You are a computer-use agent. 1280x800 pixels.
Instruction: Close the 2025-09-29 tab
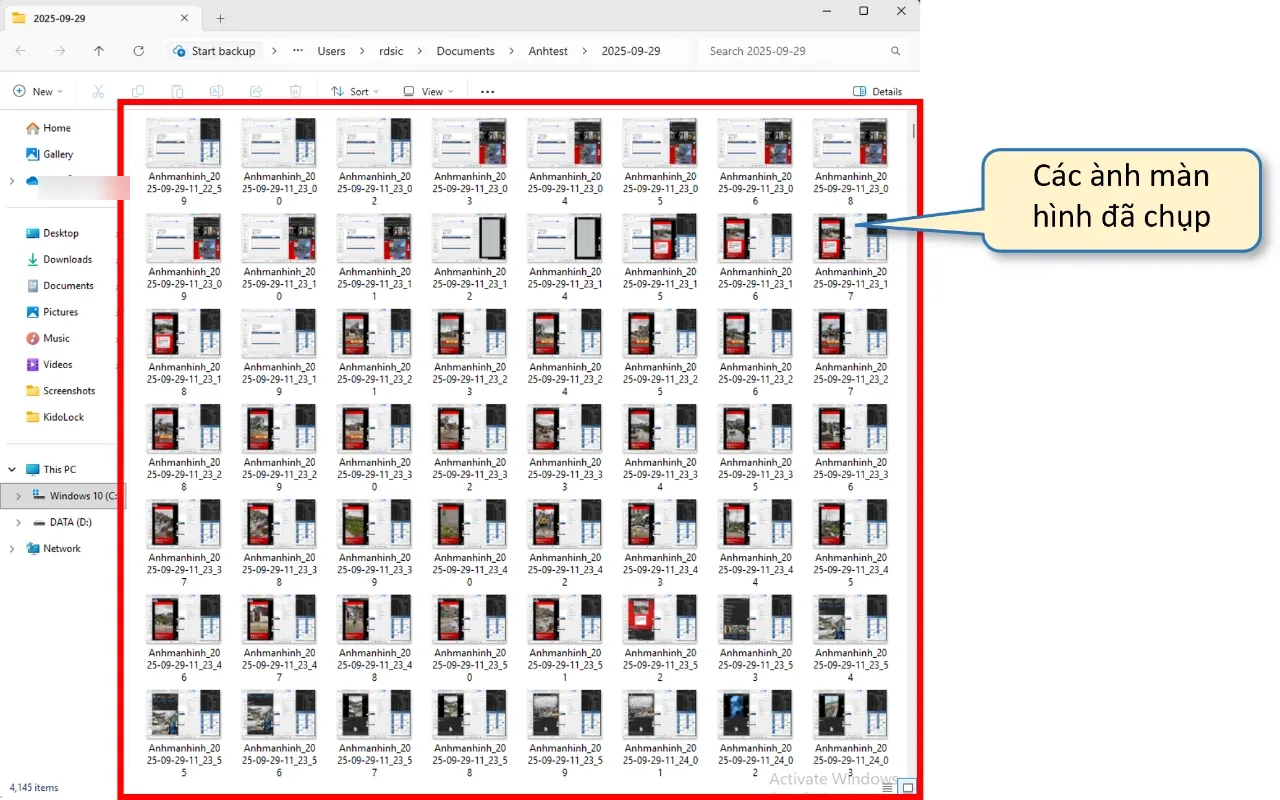184,18
